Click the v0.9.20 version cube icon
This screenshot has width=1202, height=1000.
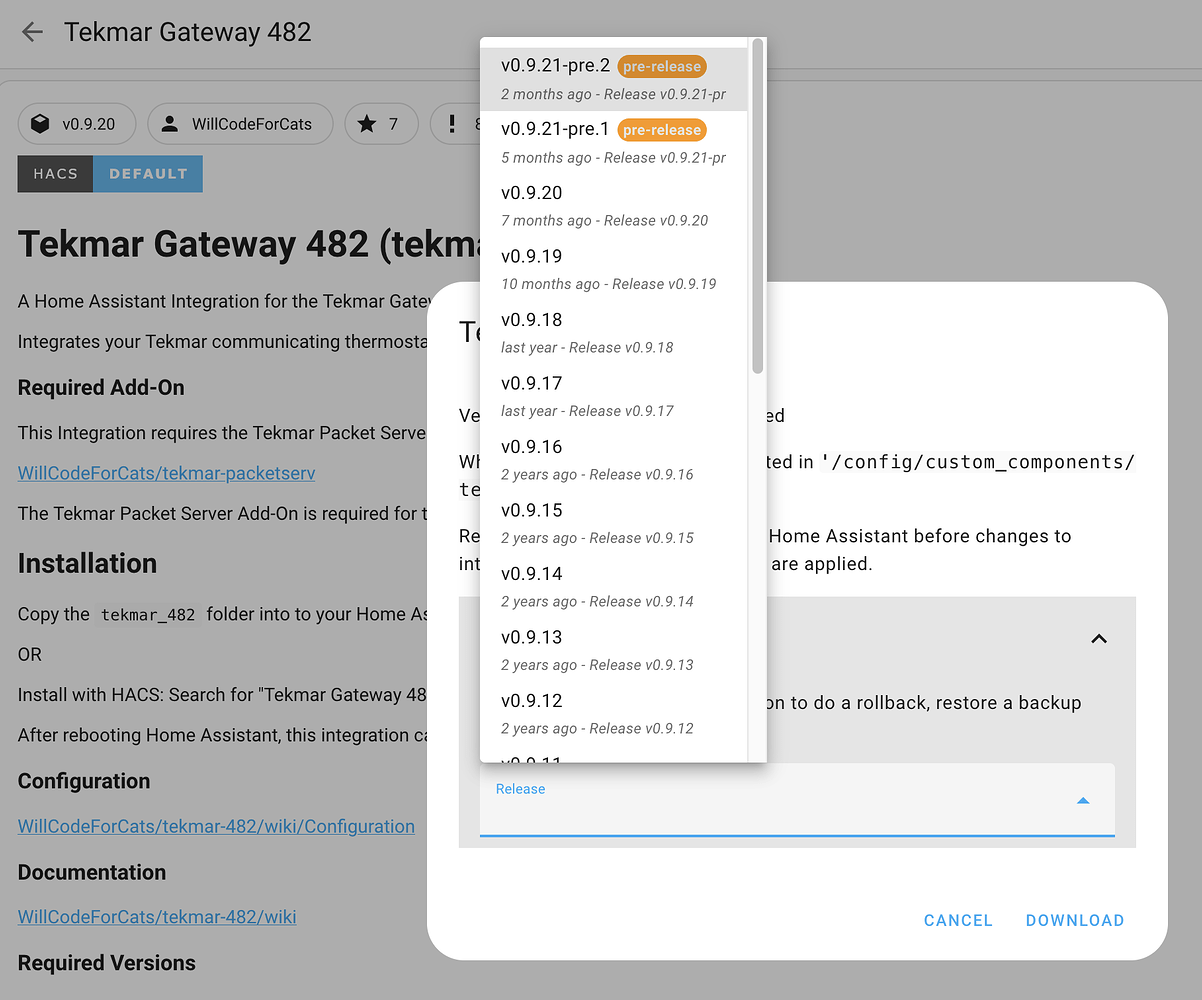point(40,124)
